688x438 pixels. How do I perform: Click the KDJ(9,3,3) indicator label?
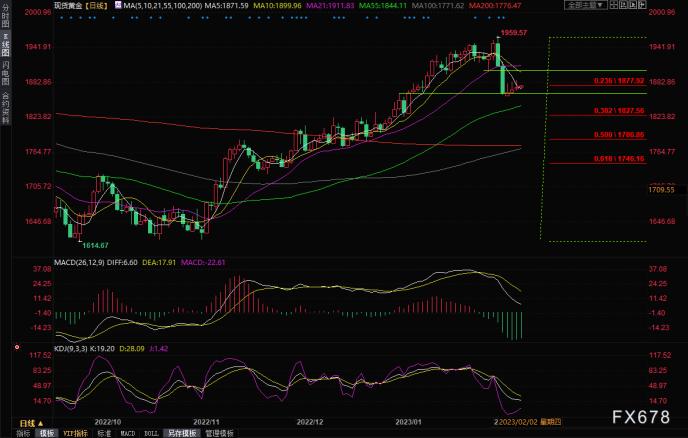[71, 348]
